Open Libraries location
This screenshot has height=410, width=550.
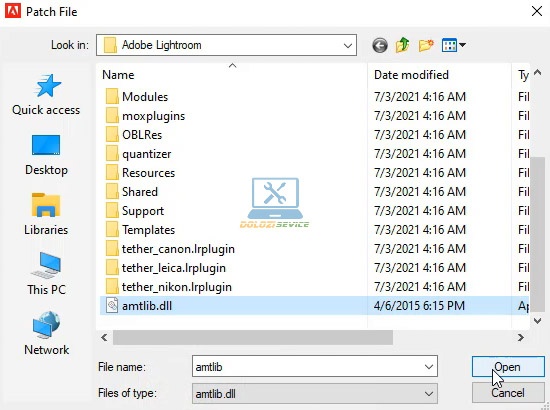pos(46,215)
